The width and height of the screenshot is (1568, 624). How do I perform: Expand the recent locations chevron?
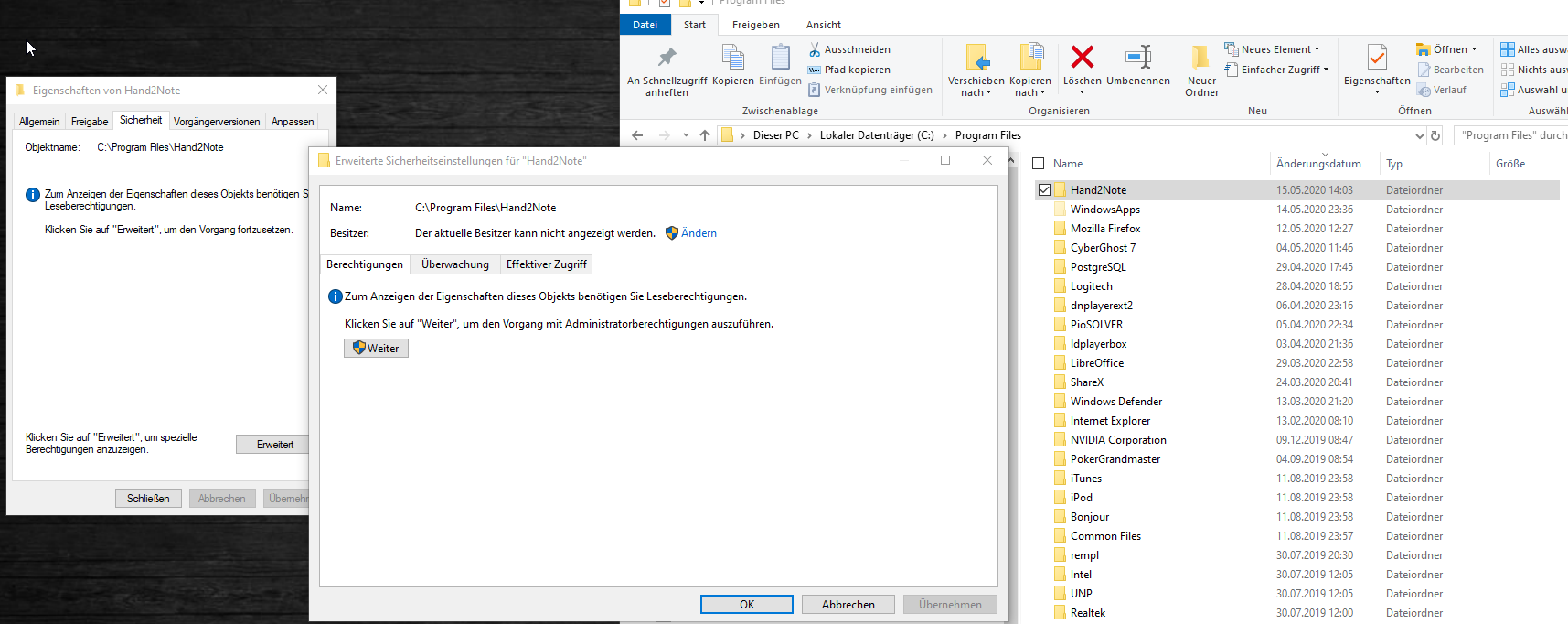coord(686,135)
